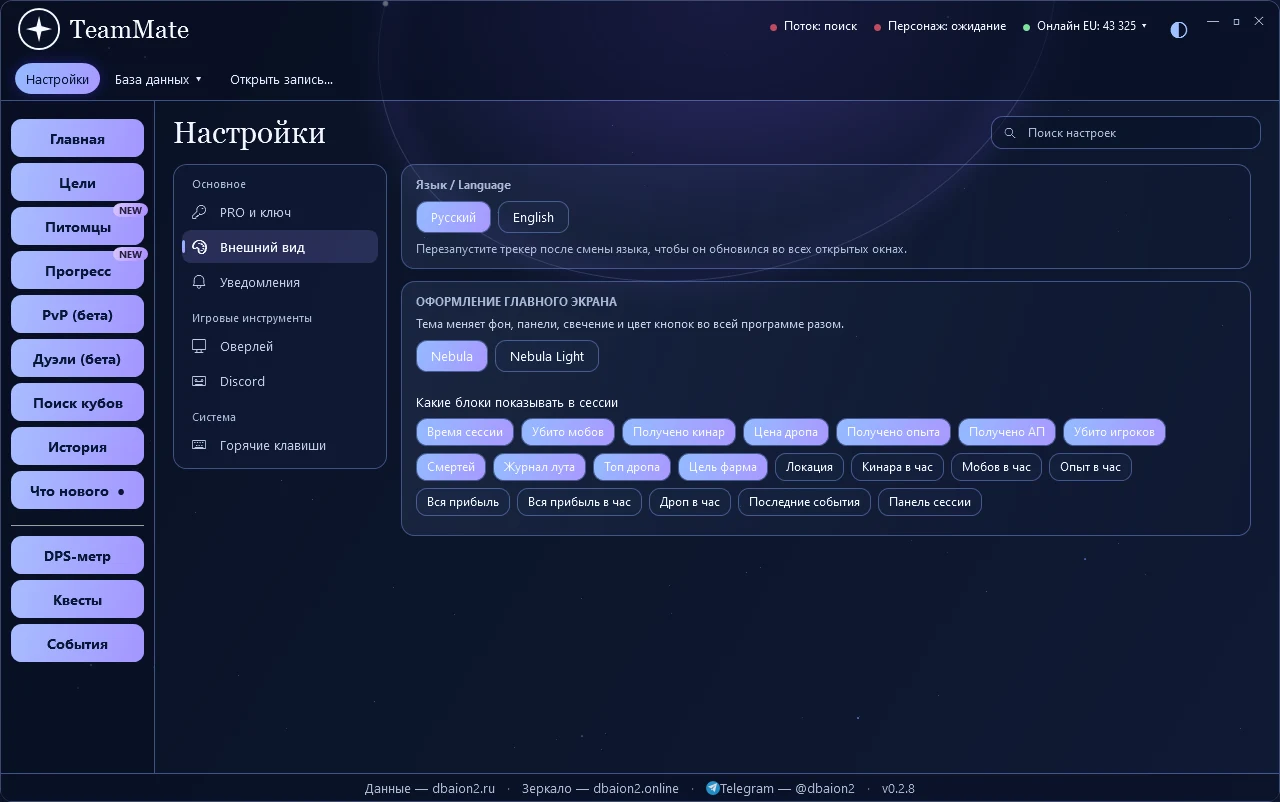Toggle the Убито мобов block chip

point(568,432)
